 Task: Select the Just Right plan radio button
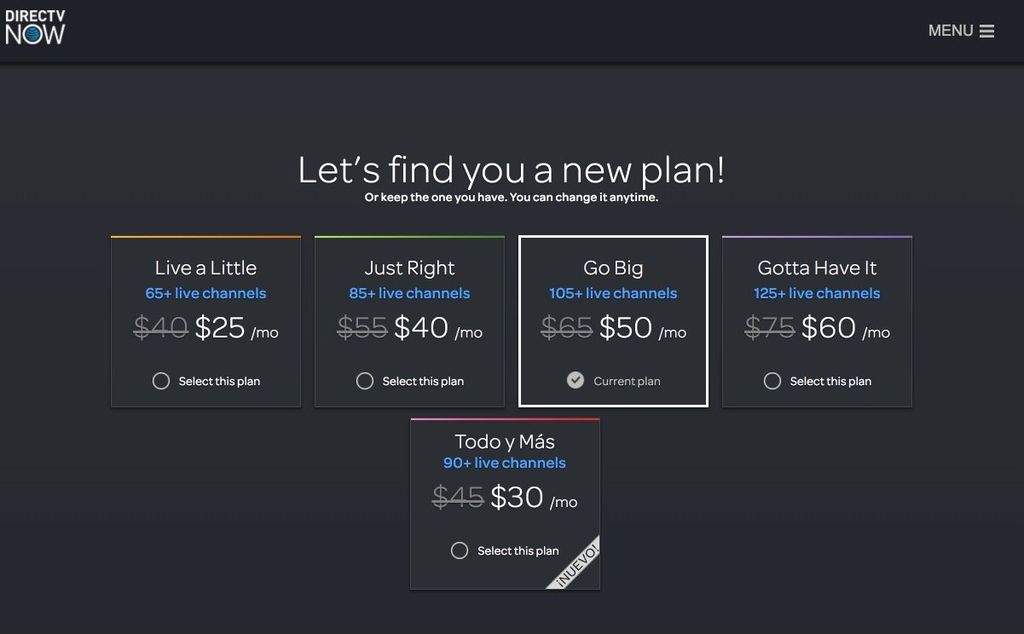coord(364,381)
